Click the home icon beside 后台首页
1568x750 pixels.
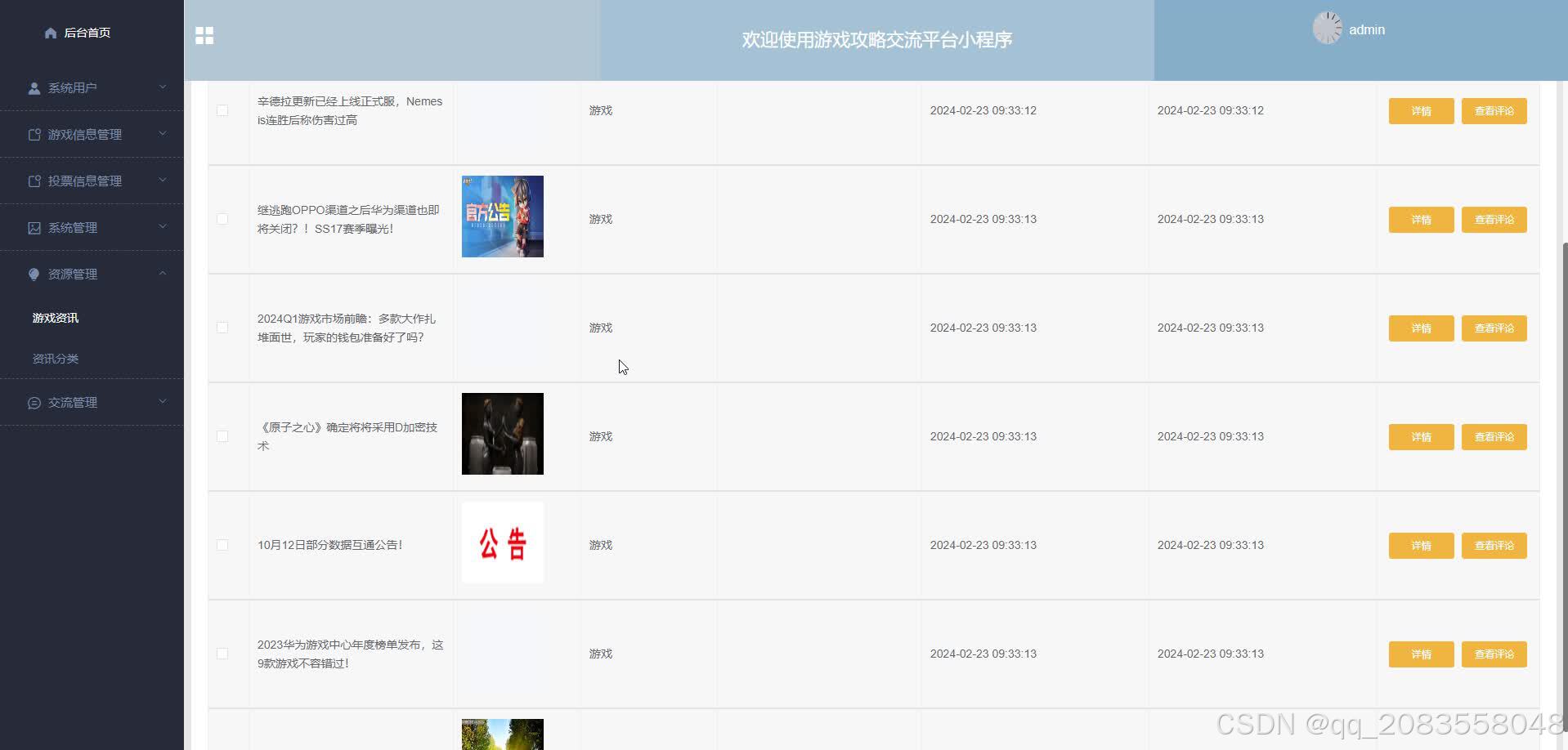click(x=51, y=33)
